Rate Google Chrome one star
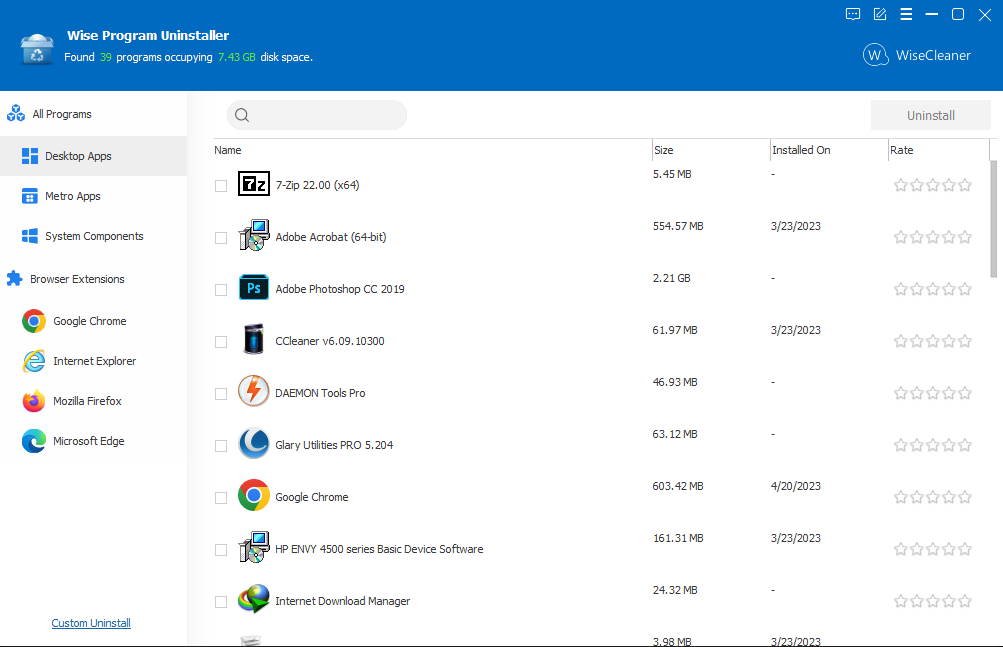 pos(901,497)
